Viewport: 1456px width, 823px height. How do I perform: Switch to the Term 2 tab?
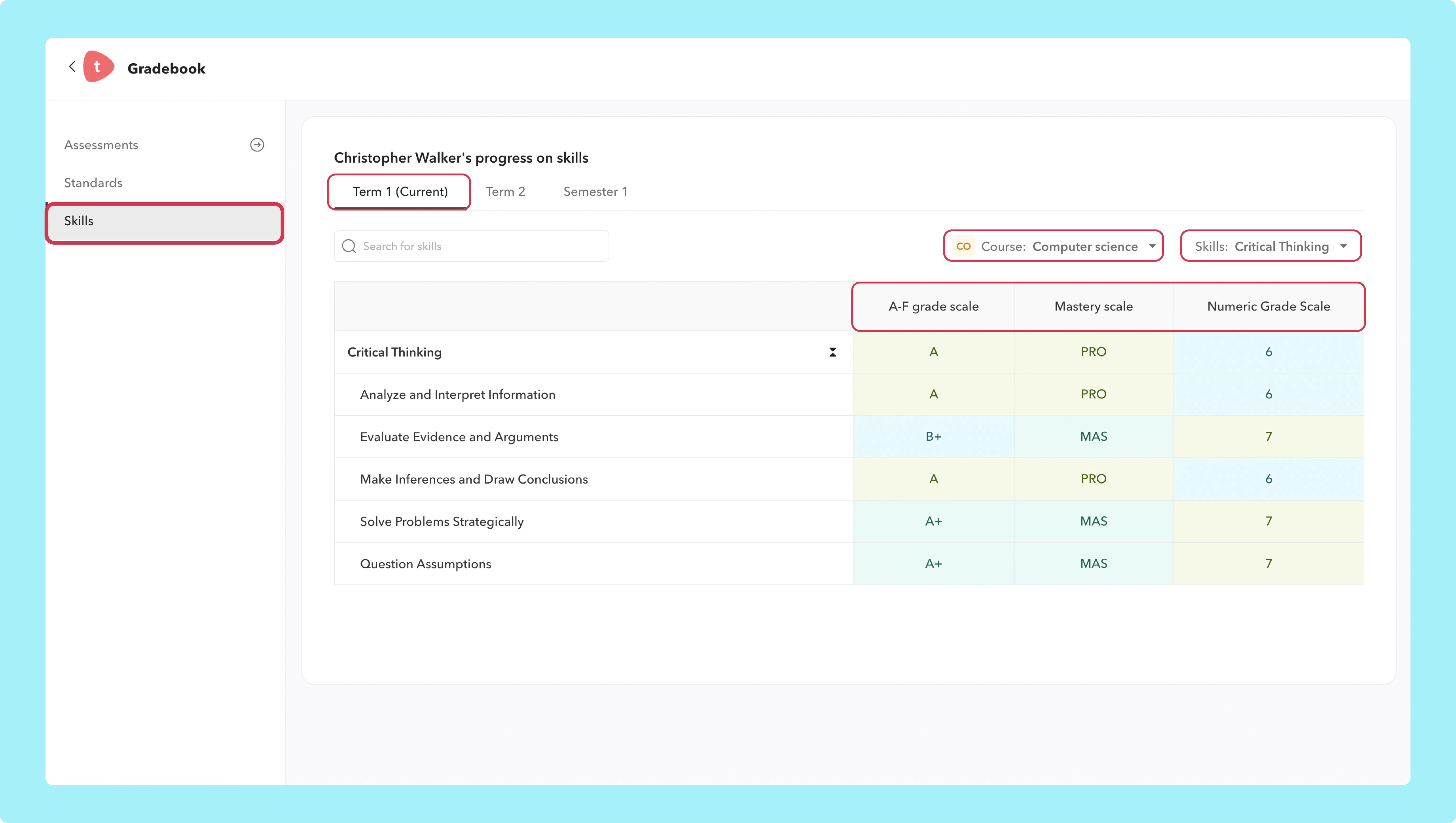505,192
